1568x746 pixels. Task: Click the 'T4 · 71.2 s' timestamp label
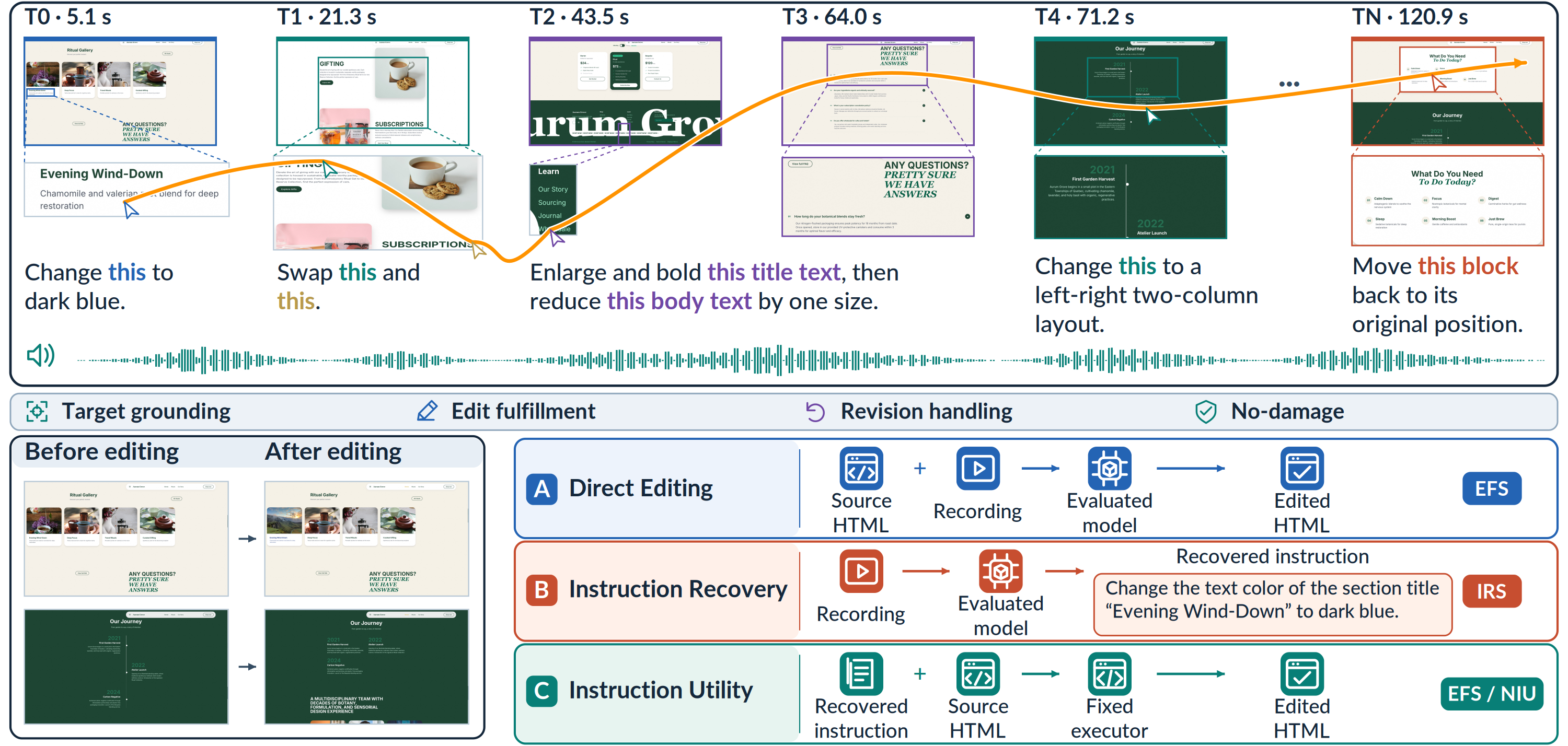coord(1085,16)
